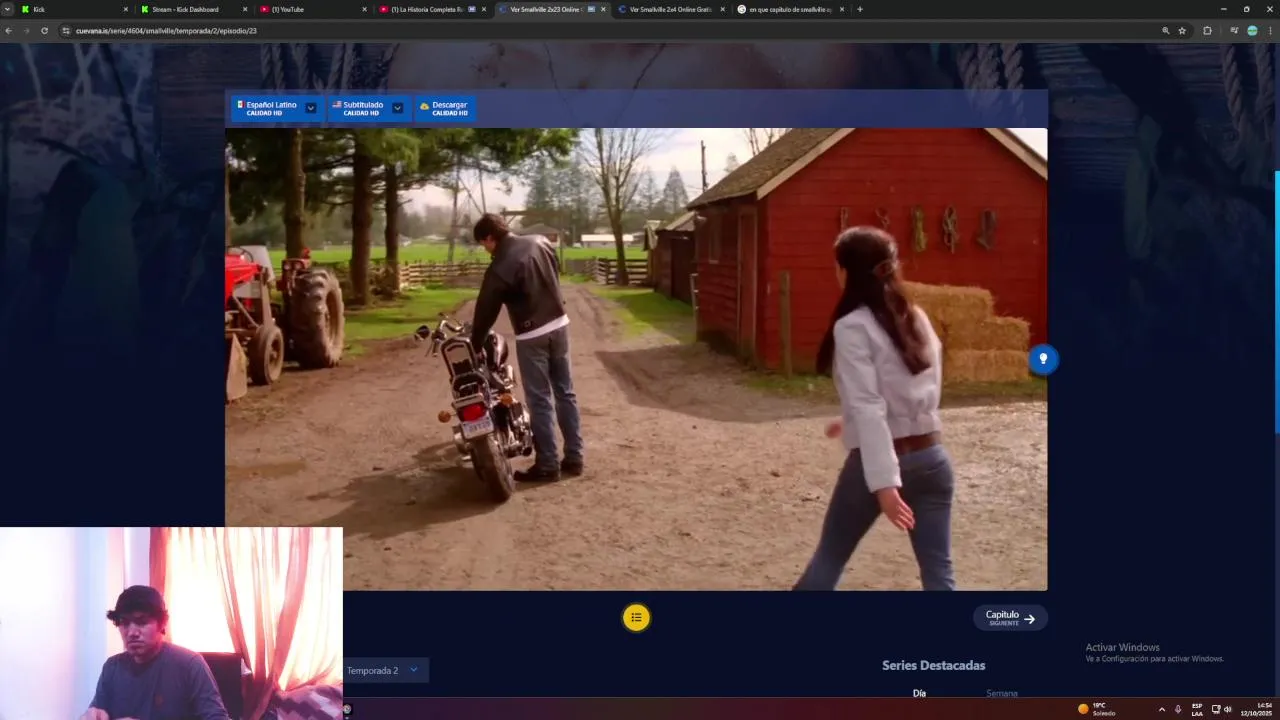Viewport: 1280px width, 720px height.
Task: View site information icon in address bar
Action: tap(67, 31)
